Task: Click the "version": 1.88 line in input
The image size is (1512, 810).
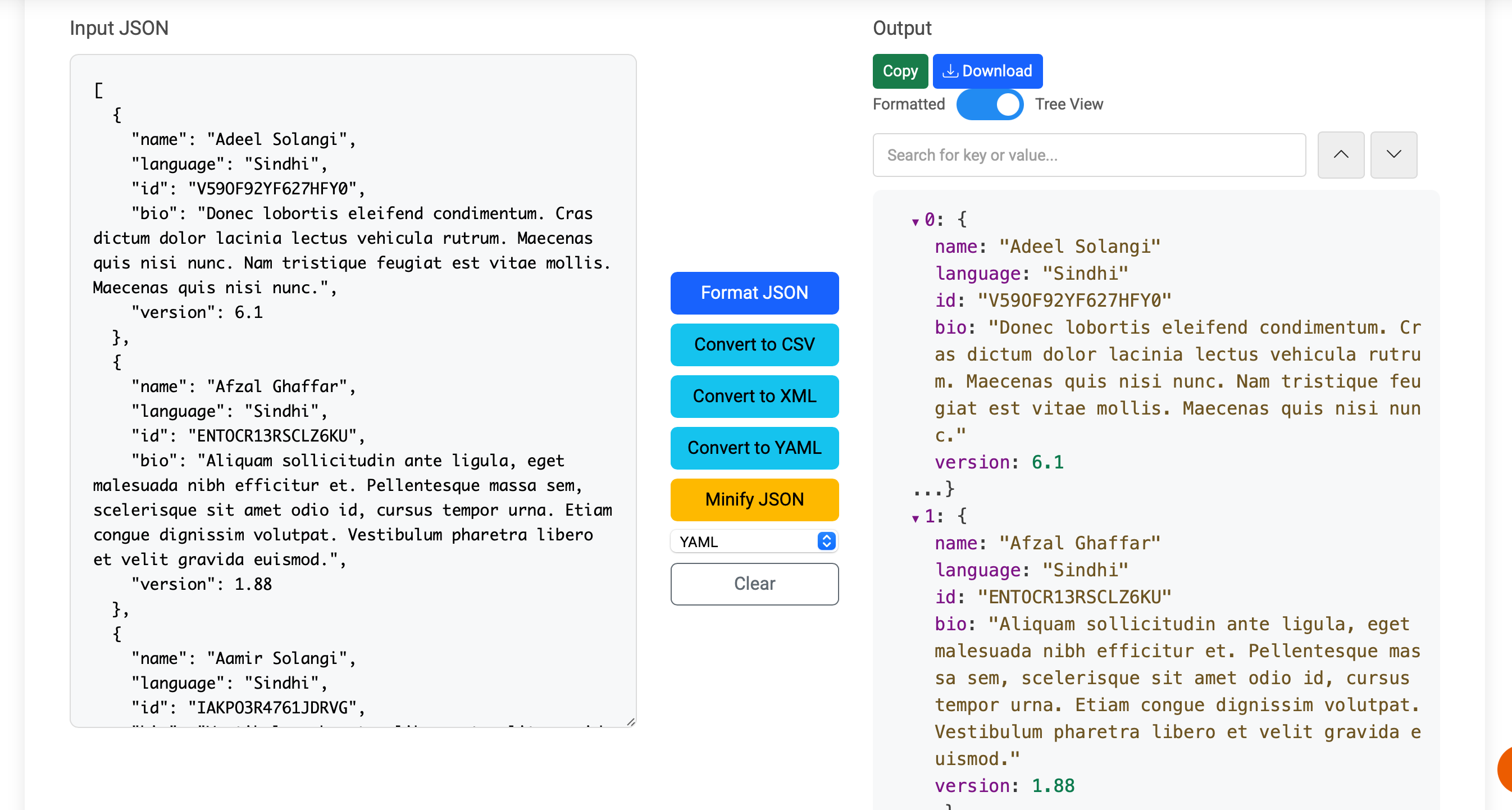Action: click(201, 584)
